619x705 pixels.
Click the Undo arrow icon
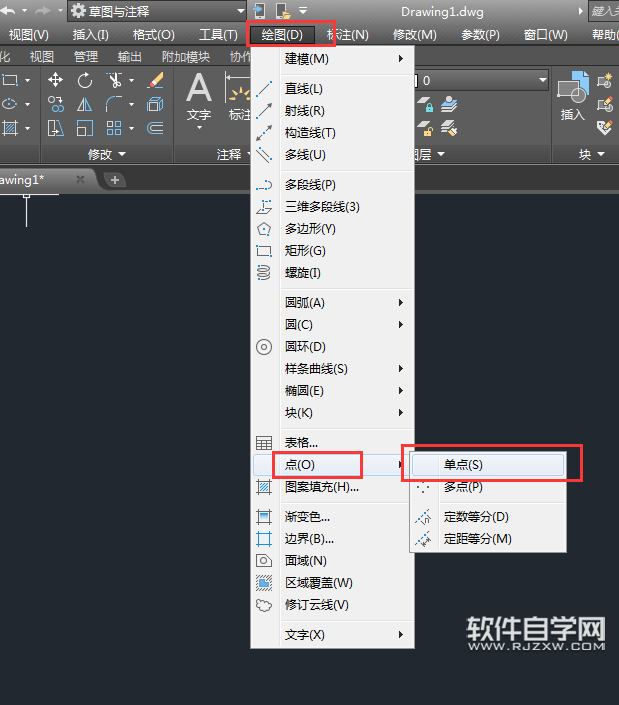coord(9,10)
